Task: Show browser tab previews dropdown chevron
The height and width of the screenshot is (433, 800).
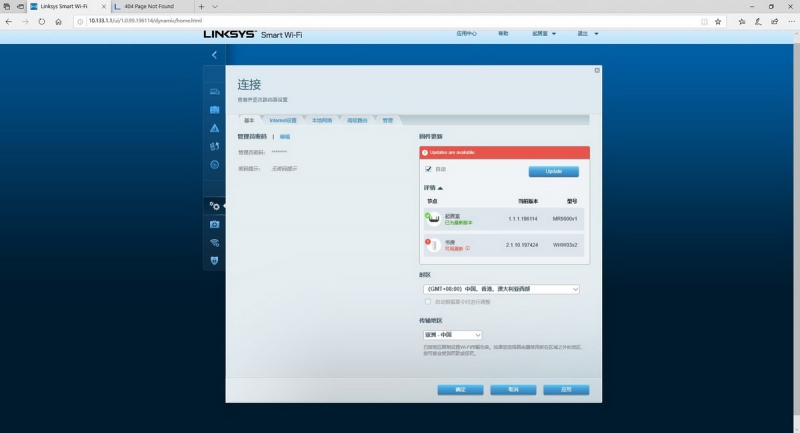Action: pyautogui.click(x=215, y=7)
